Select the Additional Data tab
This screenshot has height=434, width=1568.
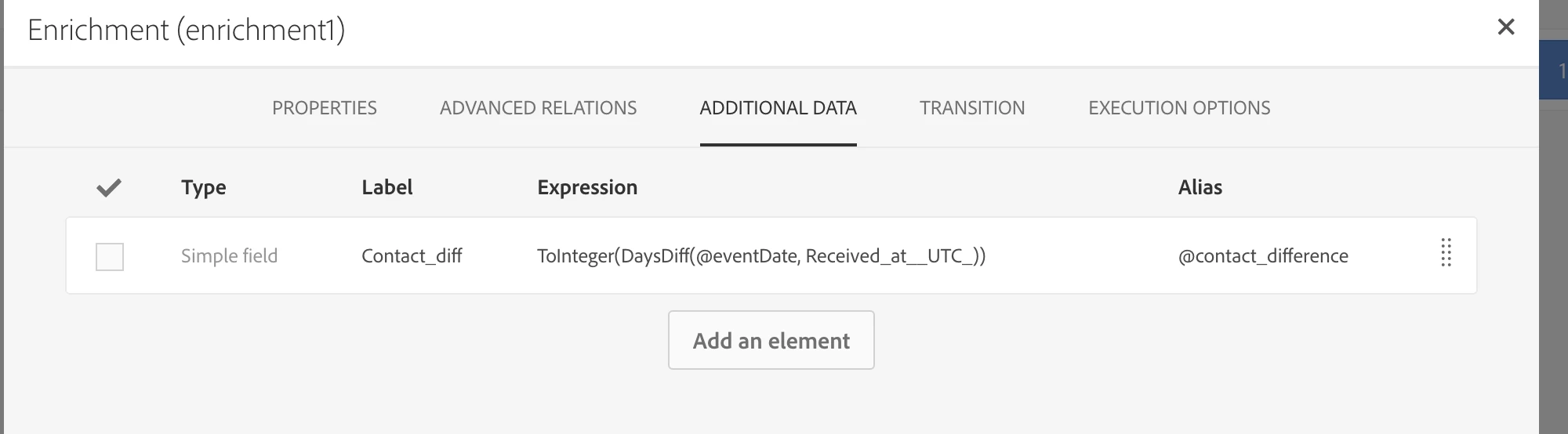pyautogui.click(x=778, y=108)
